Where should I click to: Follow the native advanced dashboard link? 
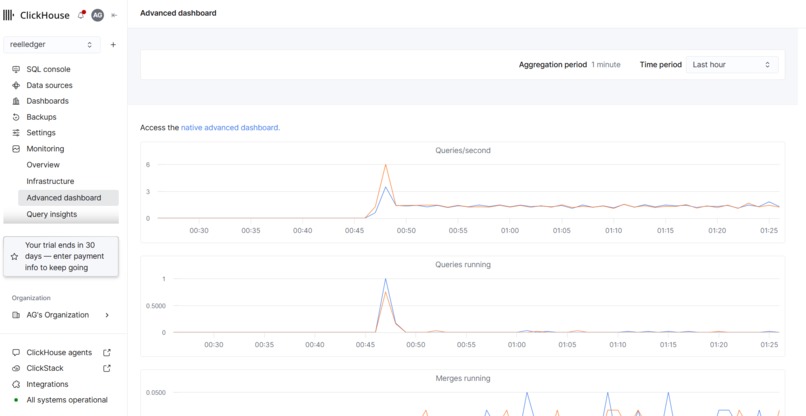click(x=230, y=128)
